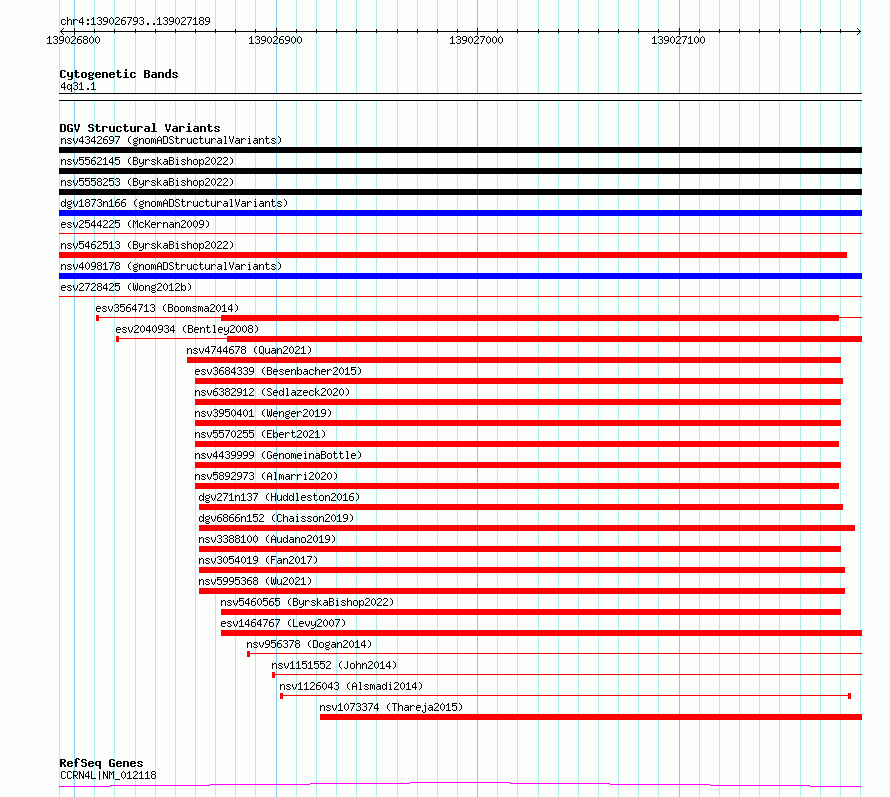The height and width of the screenshot is (797, 890).
Task: Open variant nsv5562145 (ByrskaBishop2022)
Action: click(x=147, y=161)
